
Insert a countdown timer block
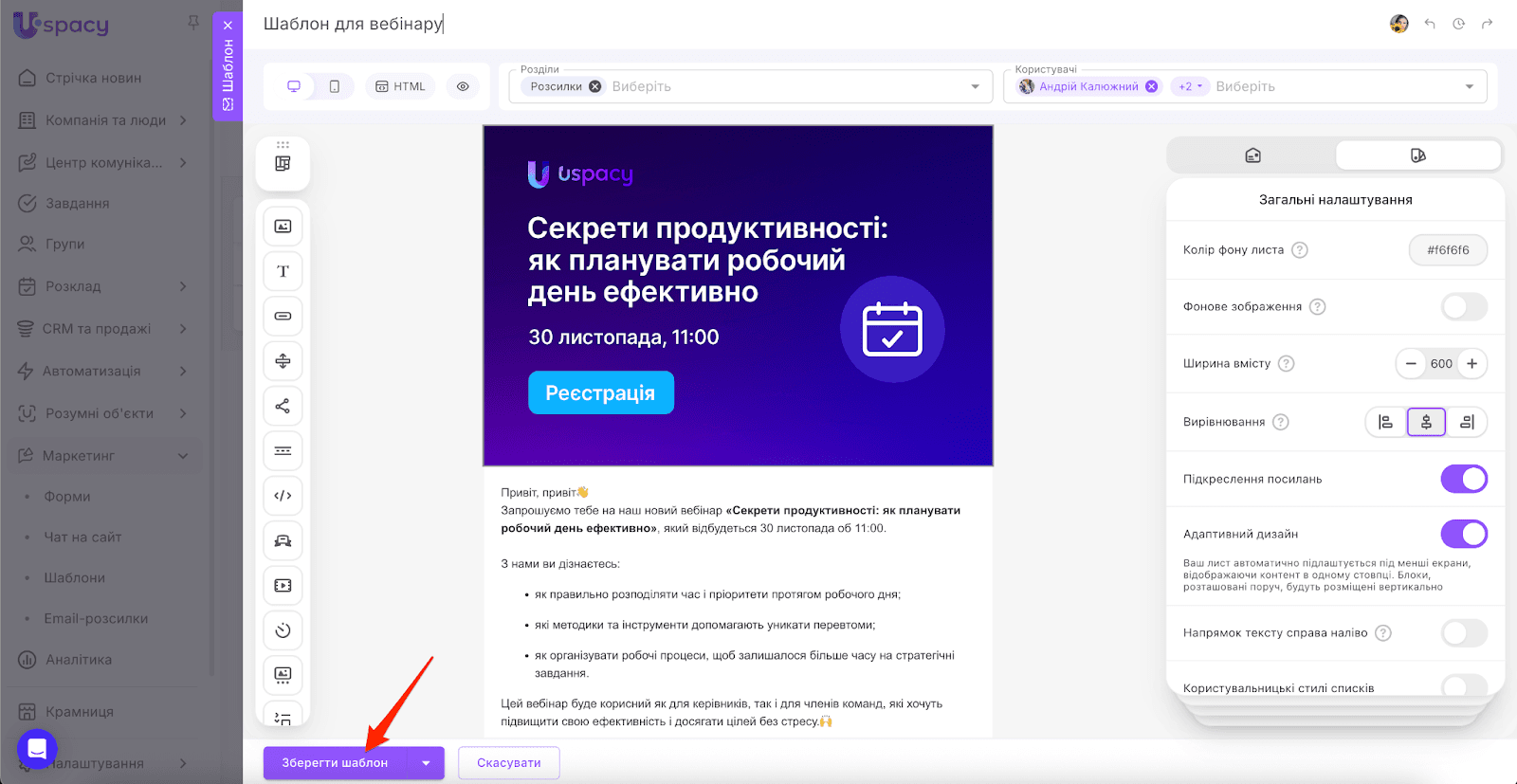[283, 630]
